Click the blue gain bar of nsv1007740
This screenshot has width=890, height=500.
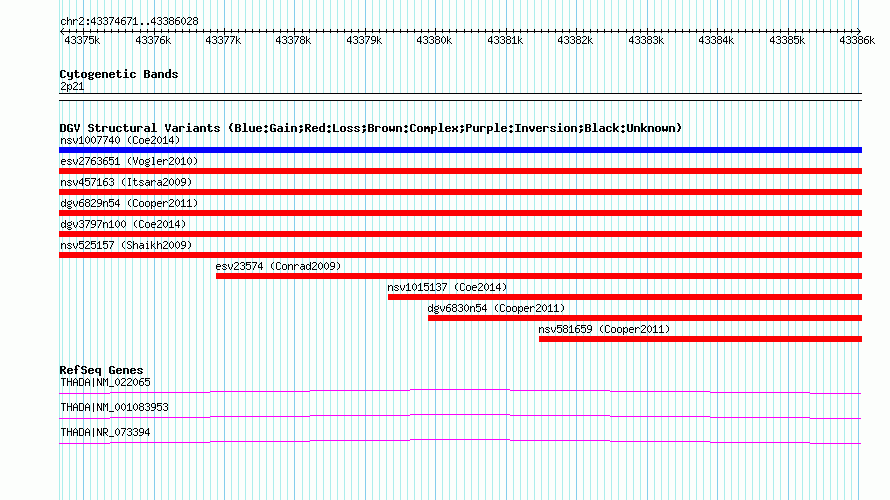click(460, 150)
